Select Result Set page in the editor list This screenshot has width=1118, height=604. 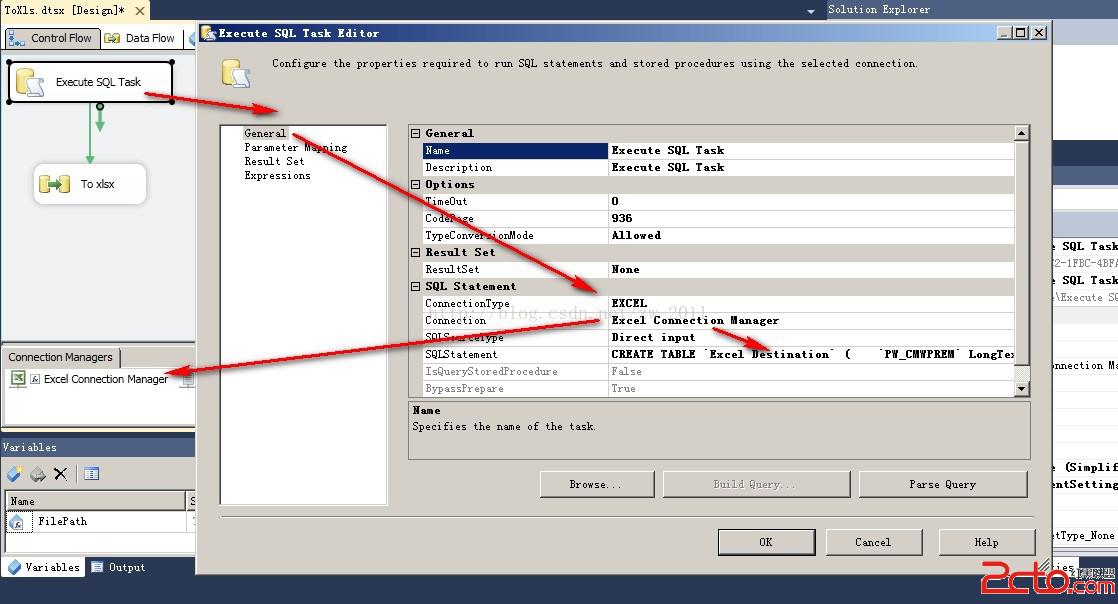(x=275, y=161)
